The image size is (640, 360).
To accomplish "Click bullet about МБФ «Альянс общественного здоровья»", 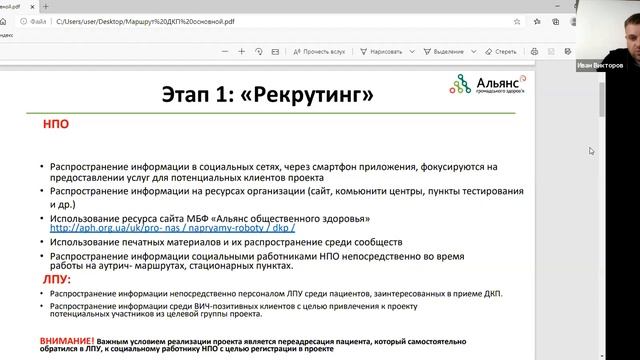I will 210,218.
